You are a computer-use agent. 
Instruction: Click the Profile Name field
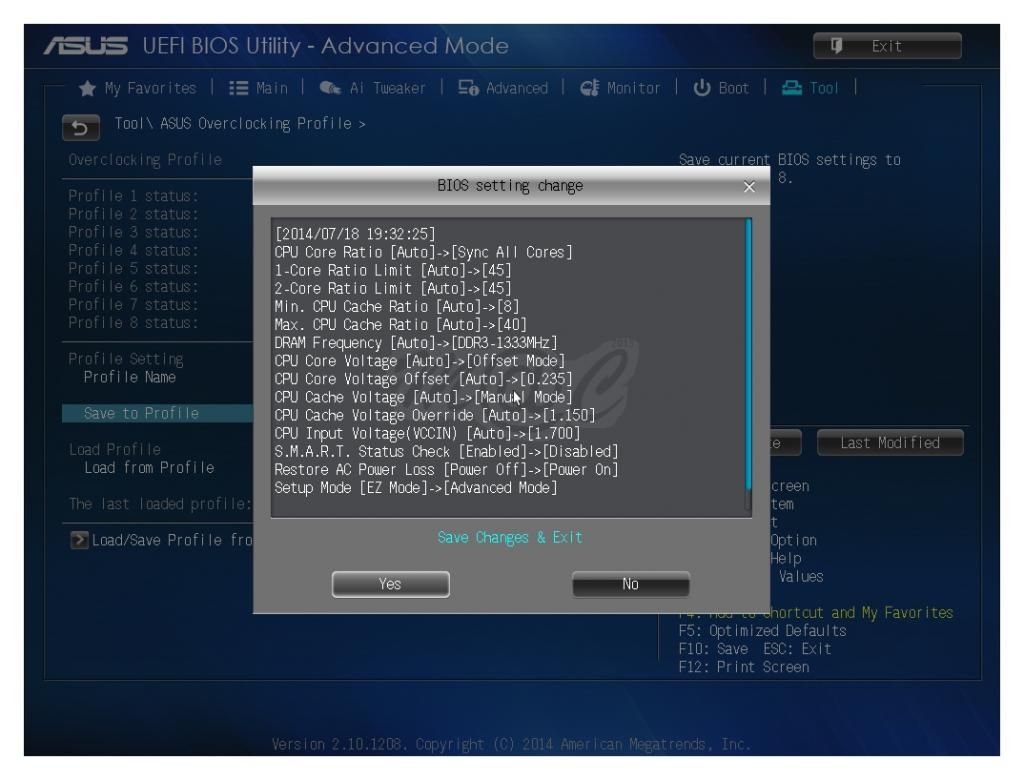129,377
